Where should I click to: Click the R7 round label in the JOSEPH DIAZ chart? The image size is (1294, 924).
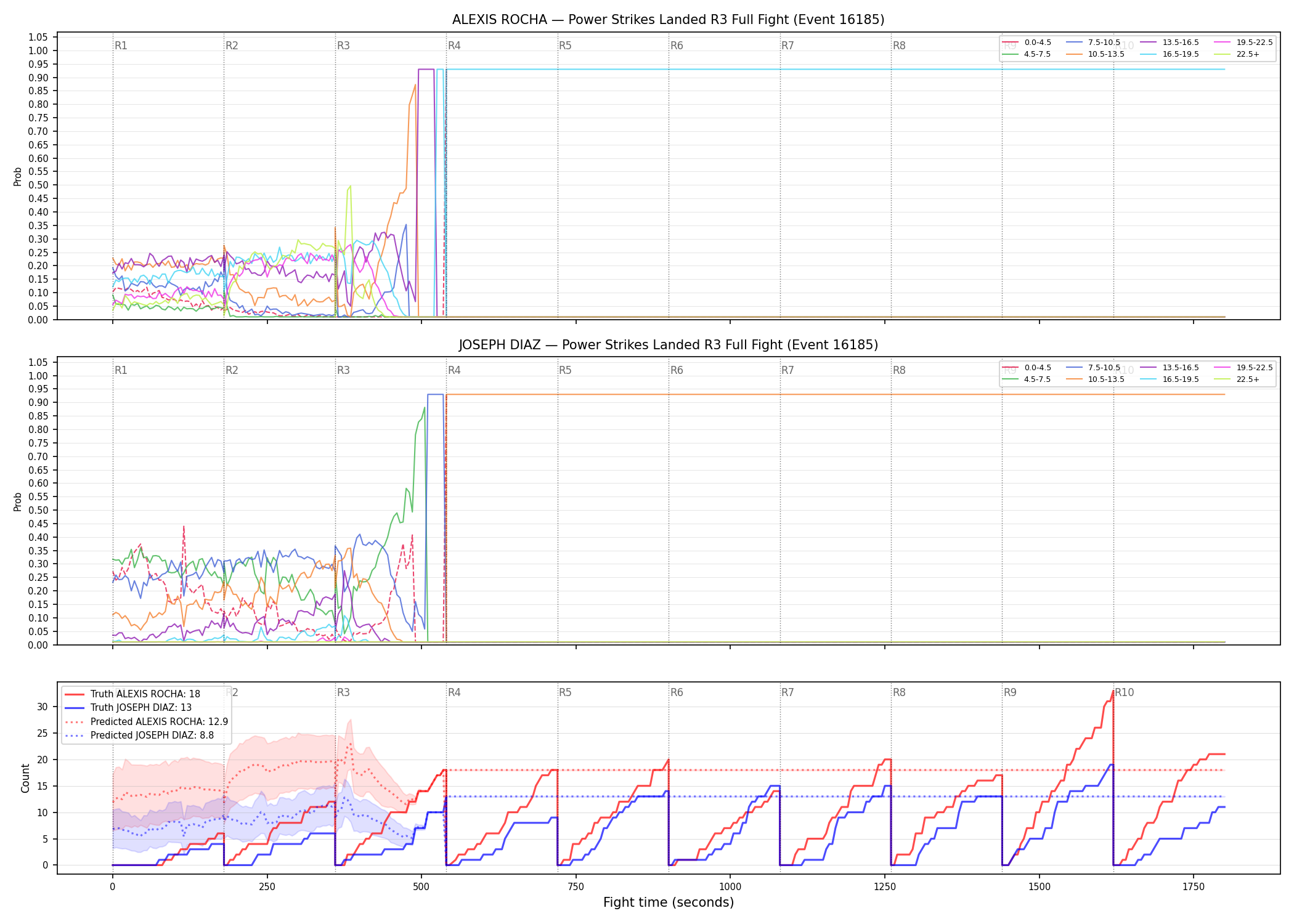(787, 370)
